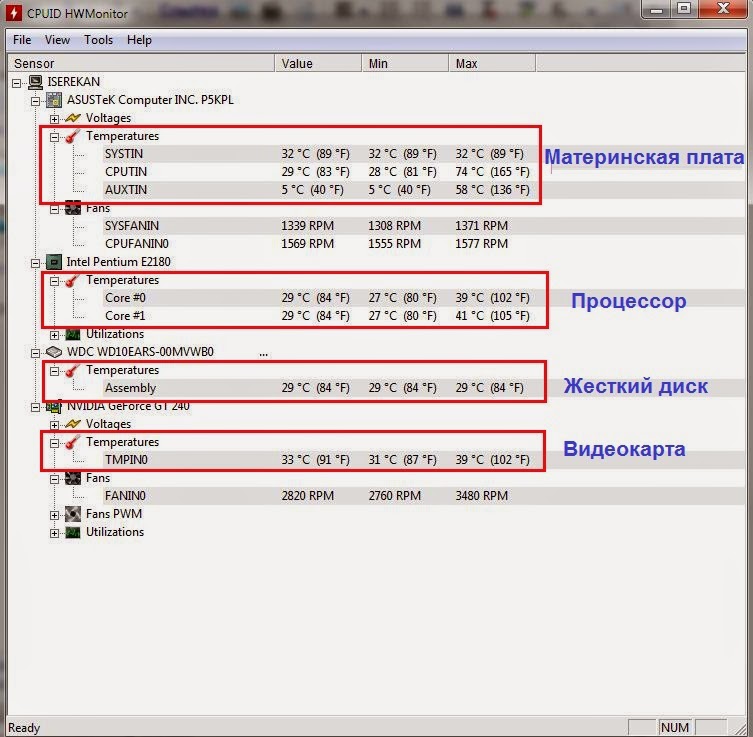Open the File menu
This screenshot has height=737, width=753.
(22, 40)
